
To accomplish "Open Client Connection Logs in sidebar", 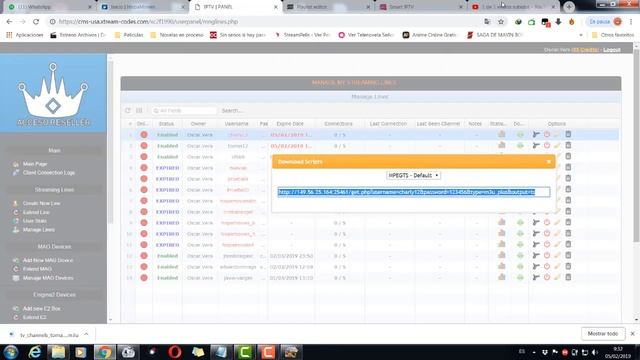I will click(49, 173).
